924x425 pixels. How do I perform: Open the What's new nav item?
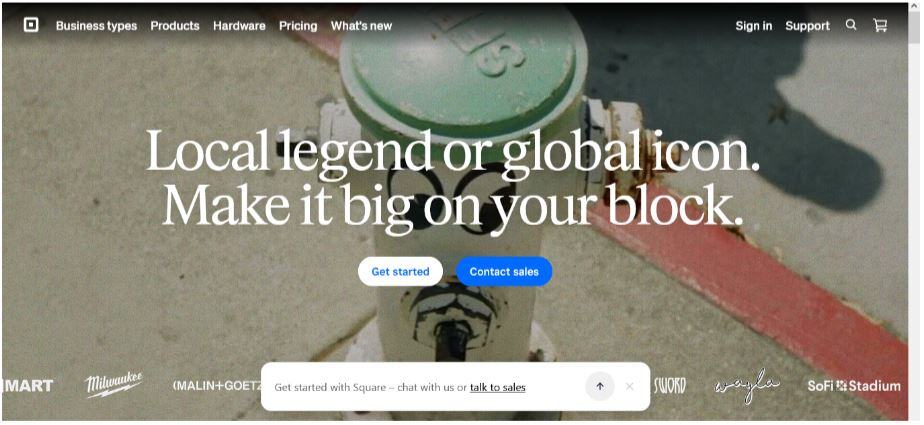coord(361,26)
